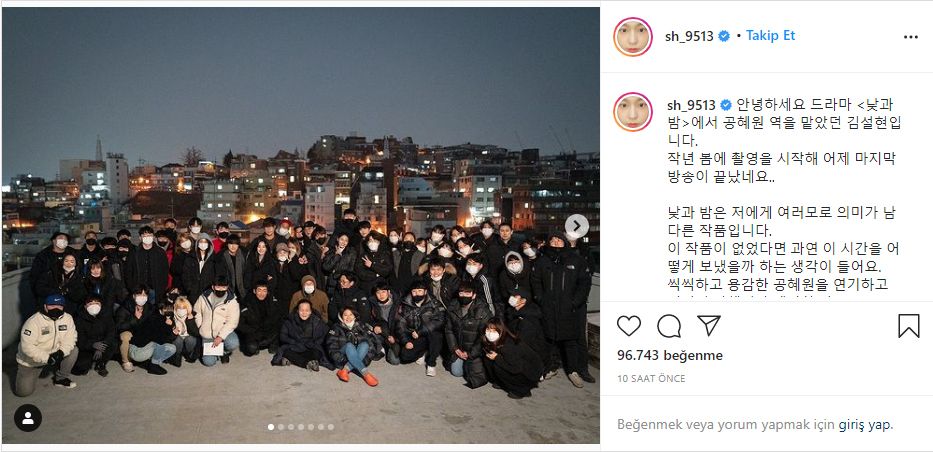Save post with the bookmark icon
Viewport: 933px width, 452px height.
(x=909, y=326)
